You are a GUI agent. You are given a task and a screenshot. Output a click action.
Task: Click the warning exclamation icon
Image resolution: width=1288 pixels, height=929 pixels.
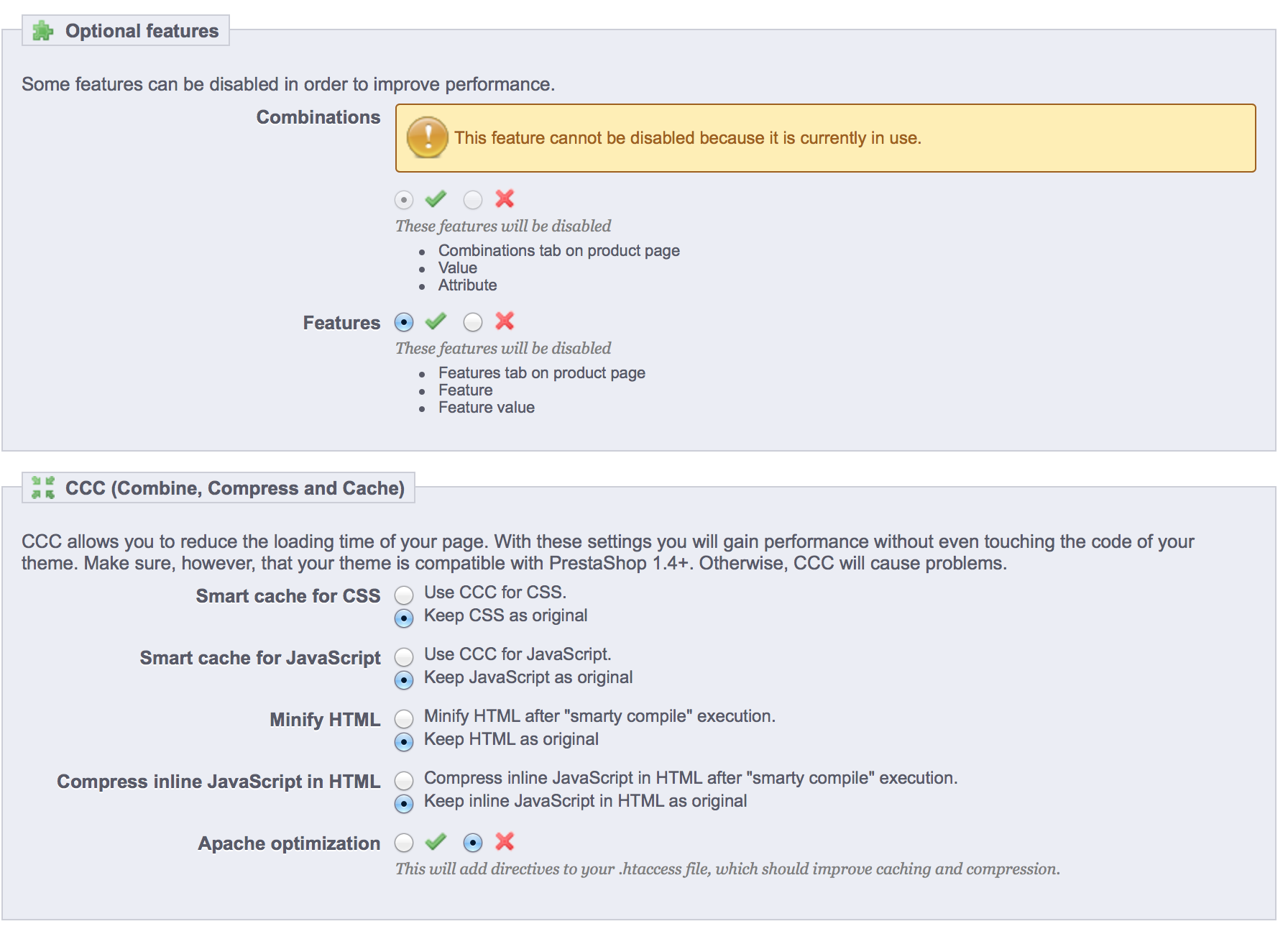[427, 137]
